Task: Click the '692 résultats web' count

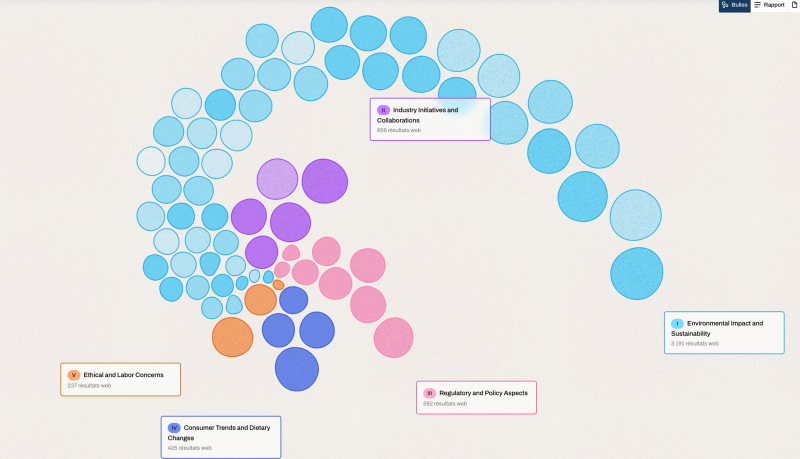Action: pos(443,404)
